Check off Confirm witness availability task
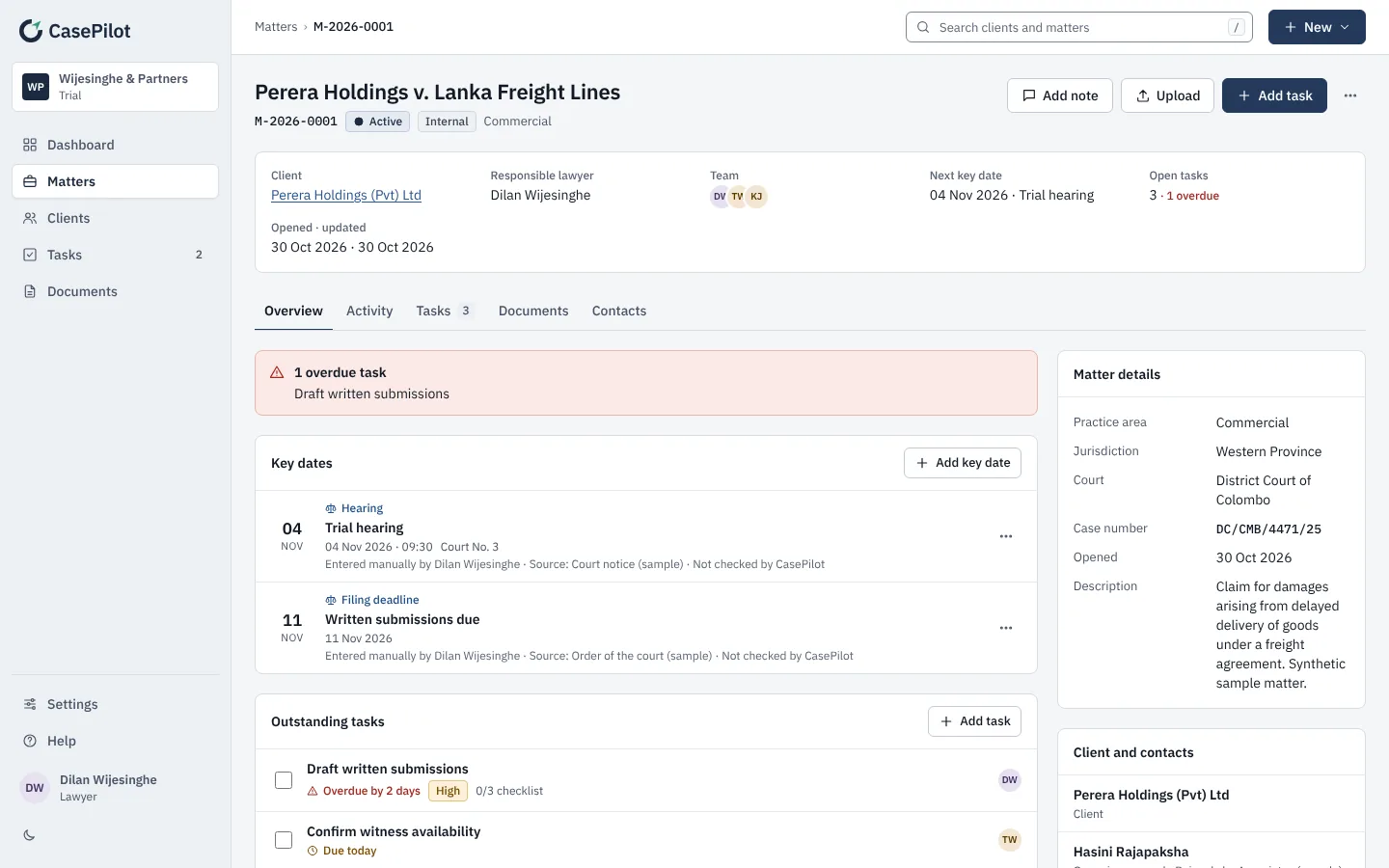Viewport: 1389px width, 868px height. (284, 840)
